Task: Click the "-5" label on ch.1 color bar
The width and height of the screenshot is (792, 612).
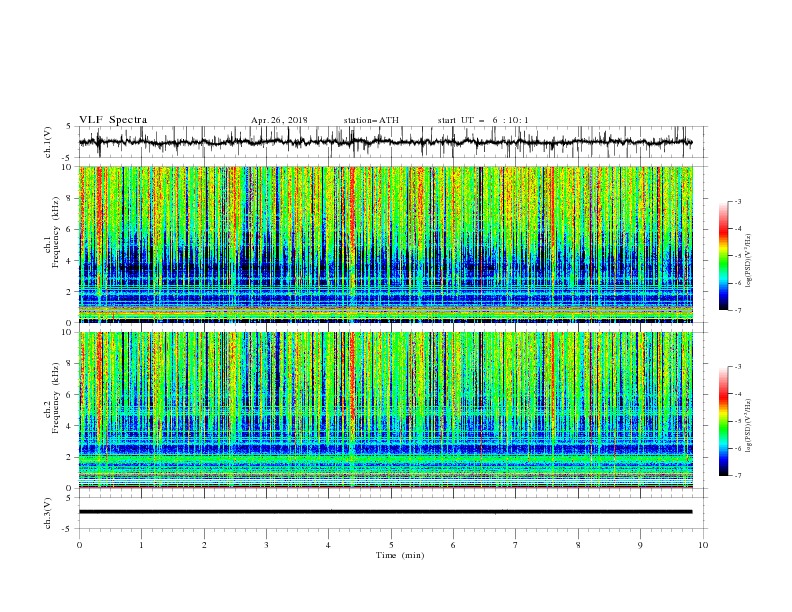Action: 738,256
